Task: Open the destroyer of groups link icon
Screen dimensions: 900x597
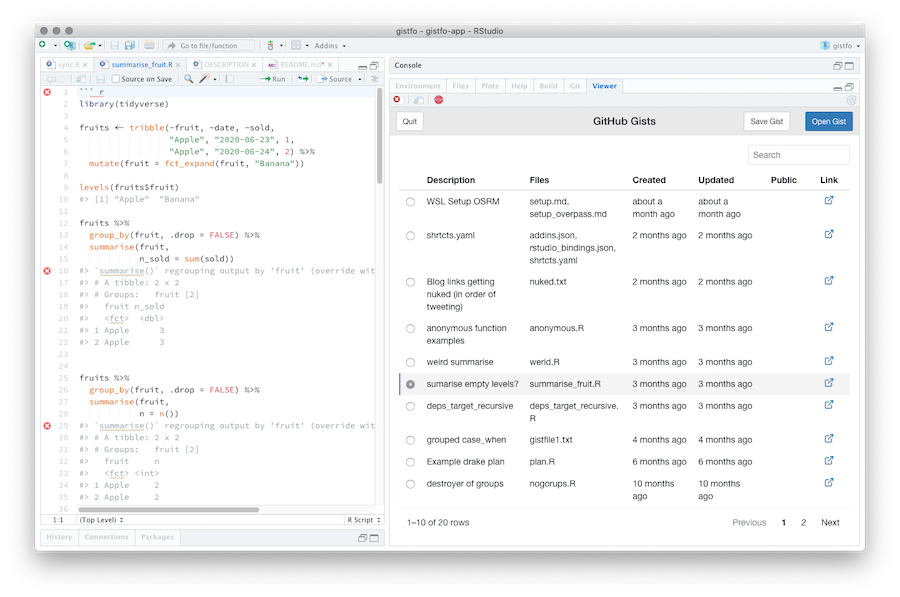Action: click(x=829, y=483)
